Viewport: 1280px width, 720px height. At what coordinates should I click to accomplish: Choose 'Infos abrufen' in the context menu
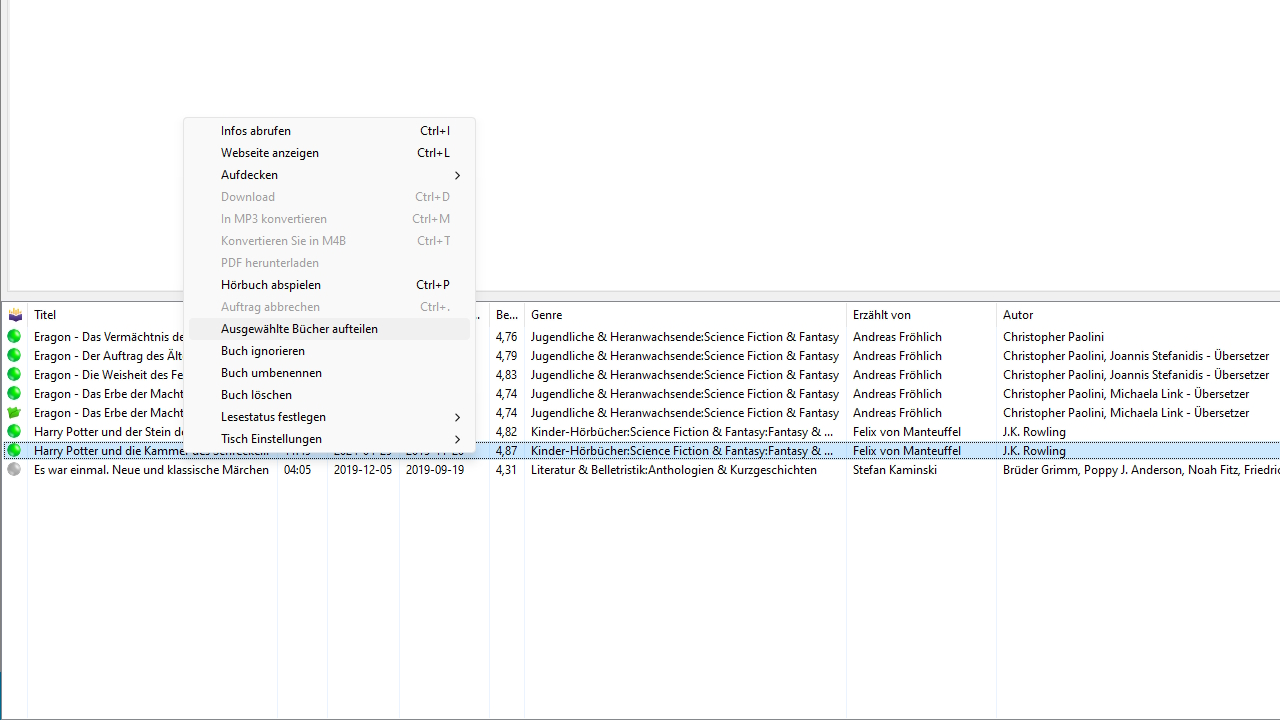tap(255, 130)
